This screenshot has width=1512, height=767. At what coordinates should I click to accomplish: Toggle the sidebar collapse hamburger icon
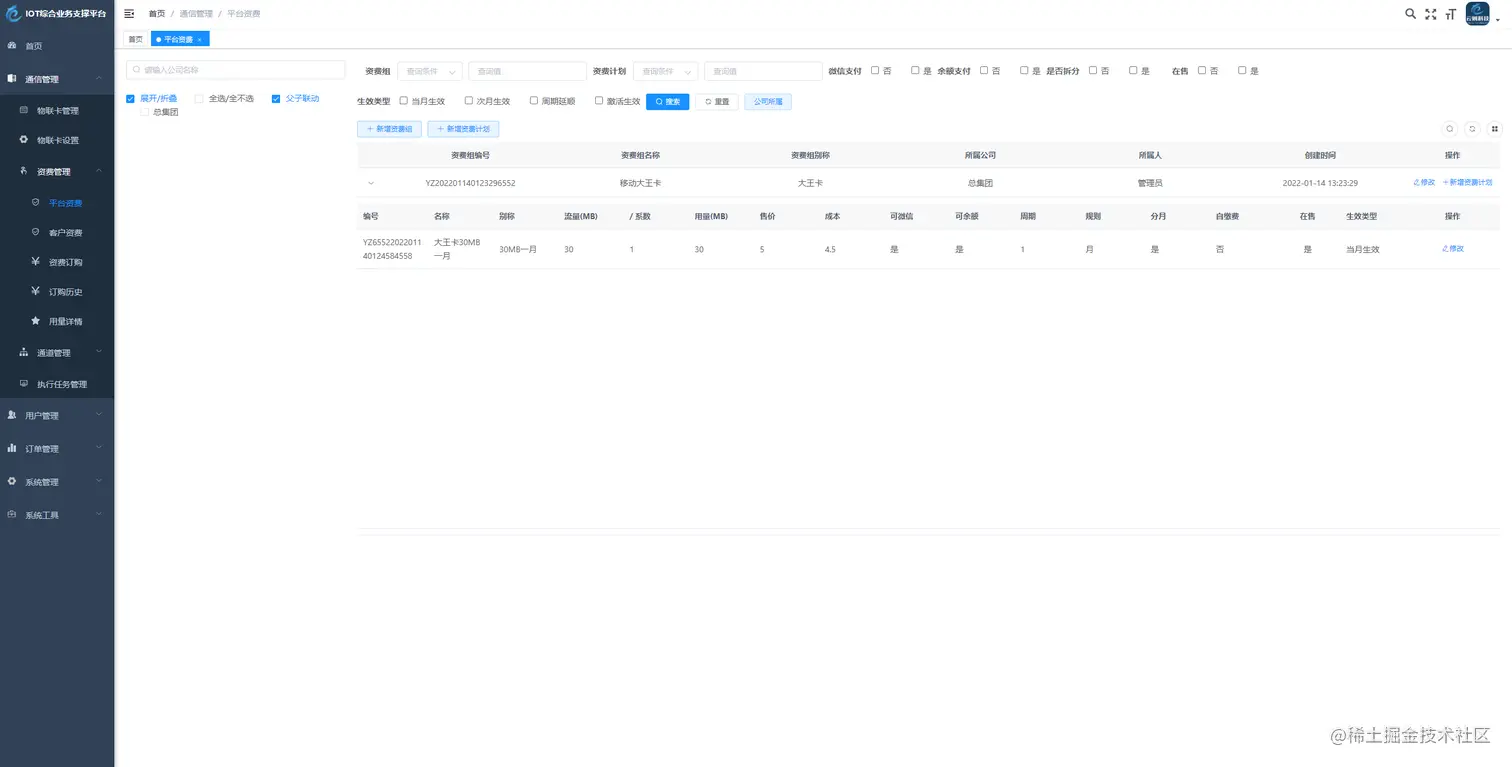pos(129,13)
